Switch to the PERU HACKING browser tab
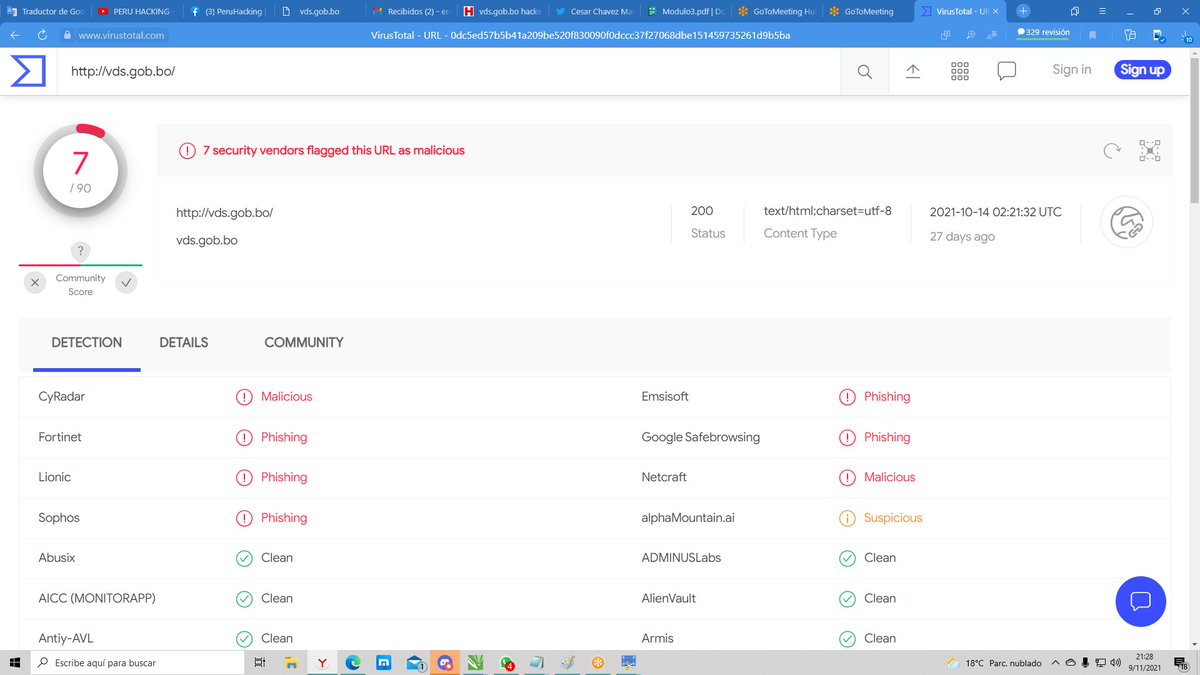1200x675 pixels. pos(136,12)
